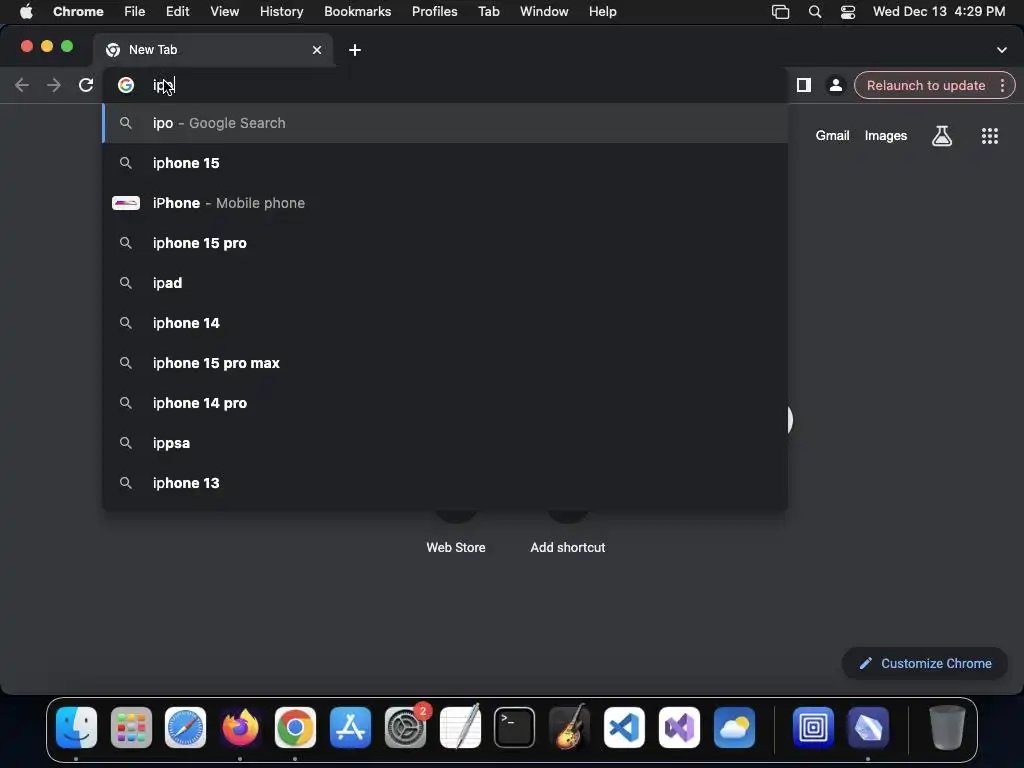This screenshot has width=1024, height=768.
Task: Click the Customize Chrome button
Action: click(x=924, y=664)
